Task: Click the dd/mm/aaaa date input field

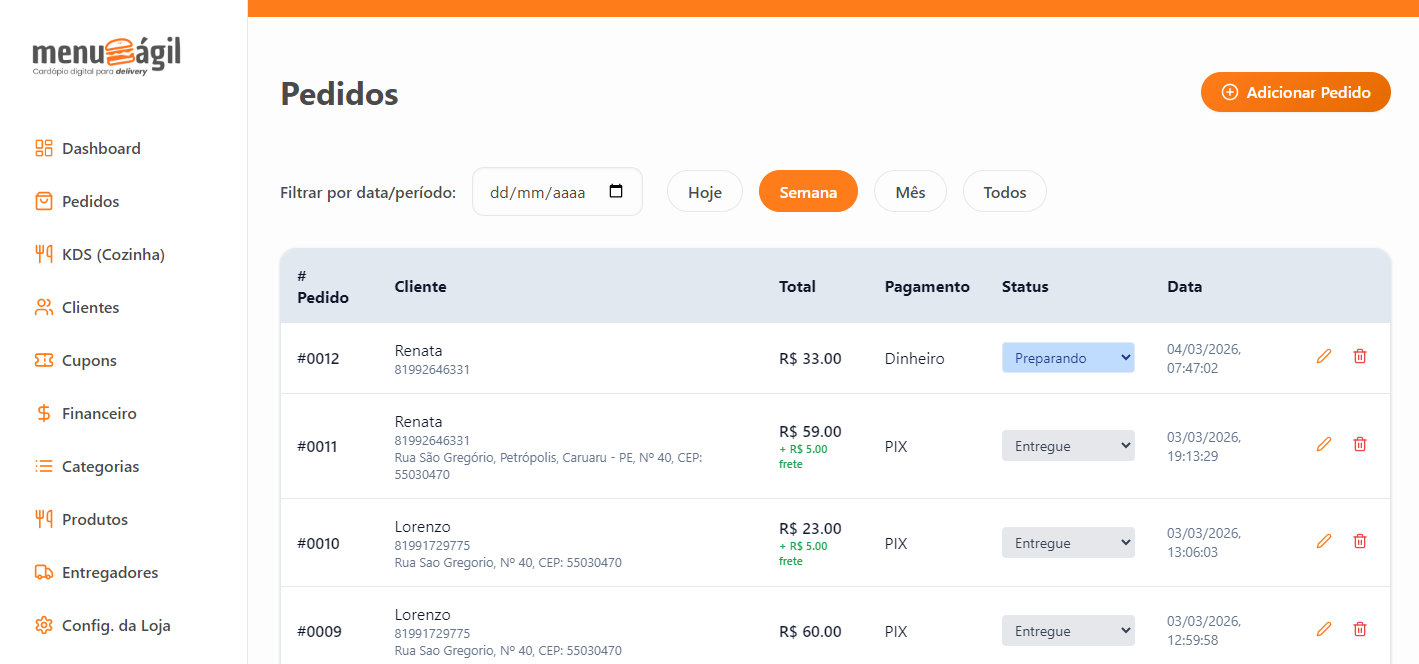Action: (537, 192)
